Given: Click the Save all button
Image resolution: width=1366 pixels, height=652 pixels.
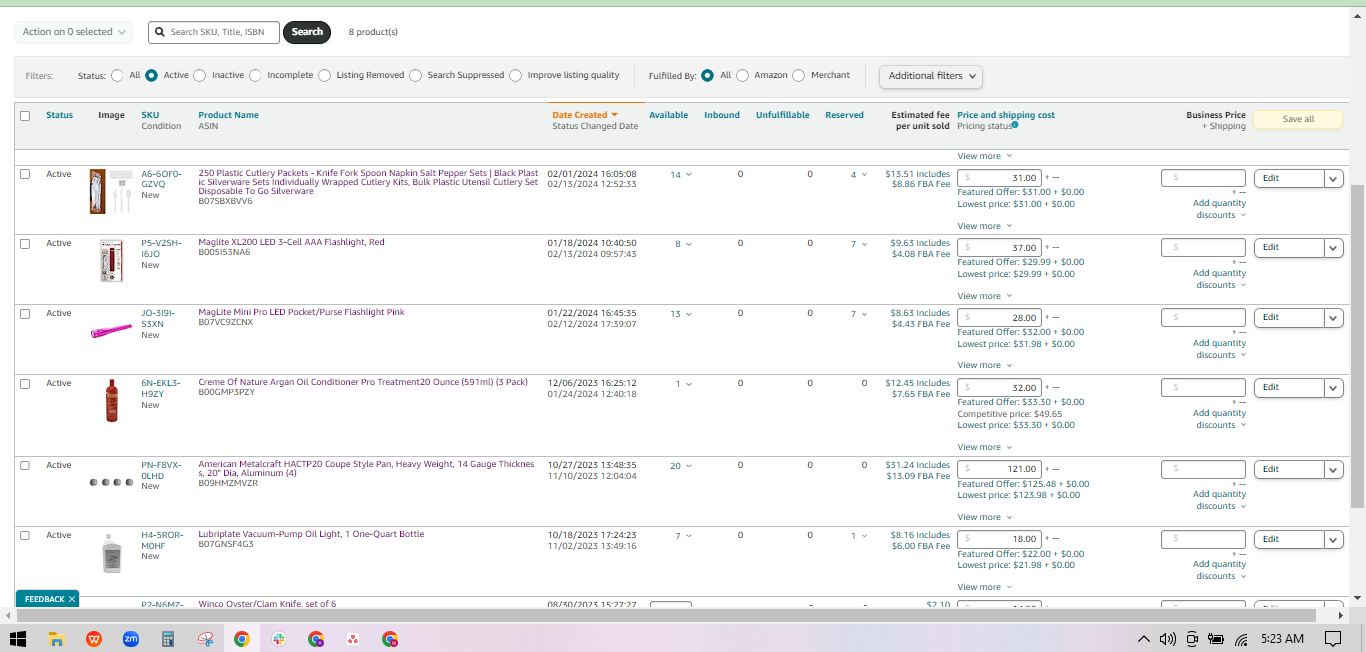Looking at the screenshot, I should pyautogui.click(x=1298, y=119).
